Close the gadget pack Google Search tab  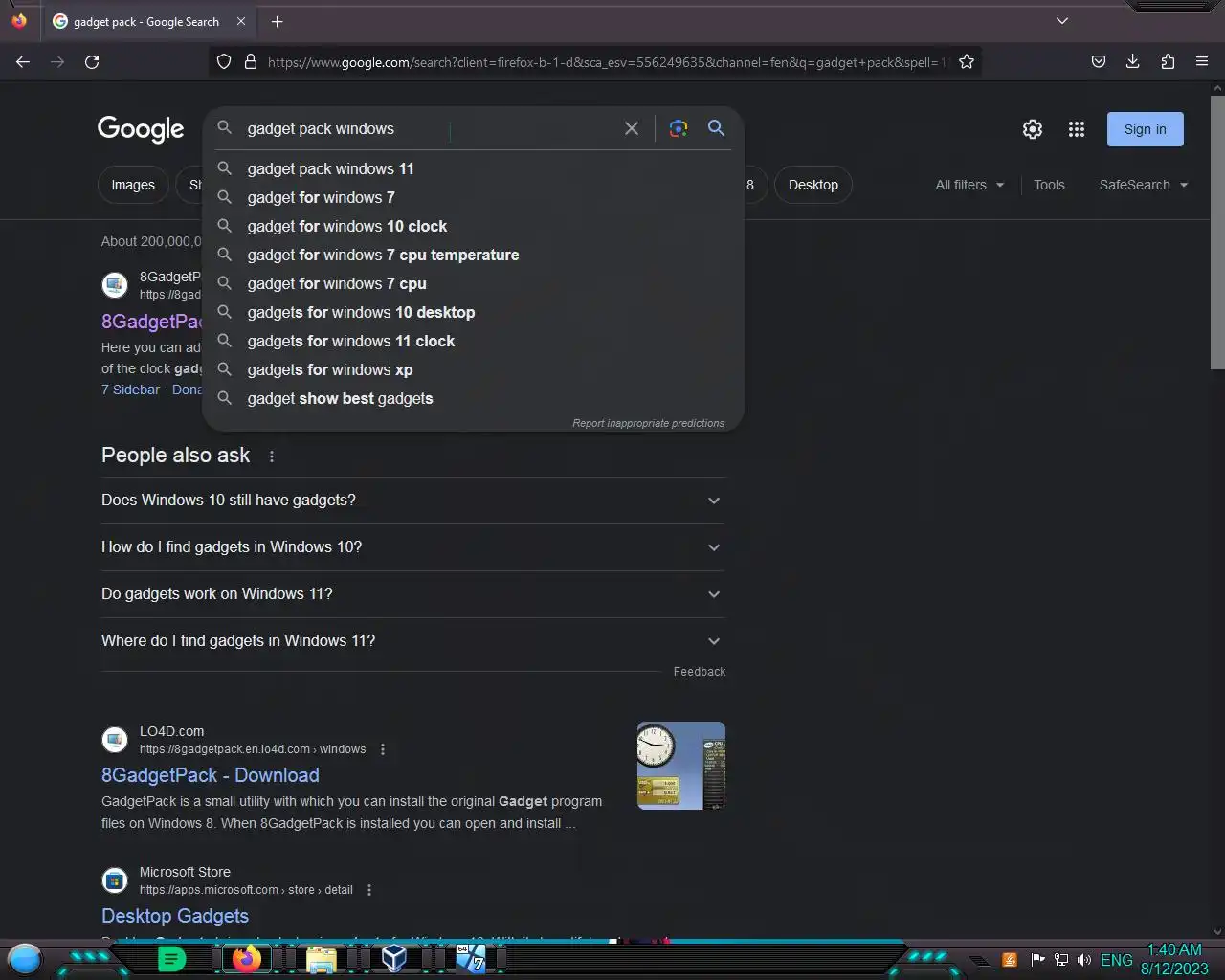point(241,21)
